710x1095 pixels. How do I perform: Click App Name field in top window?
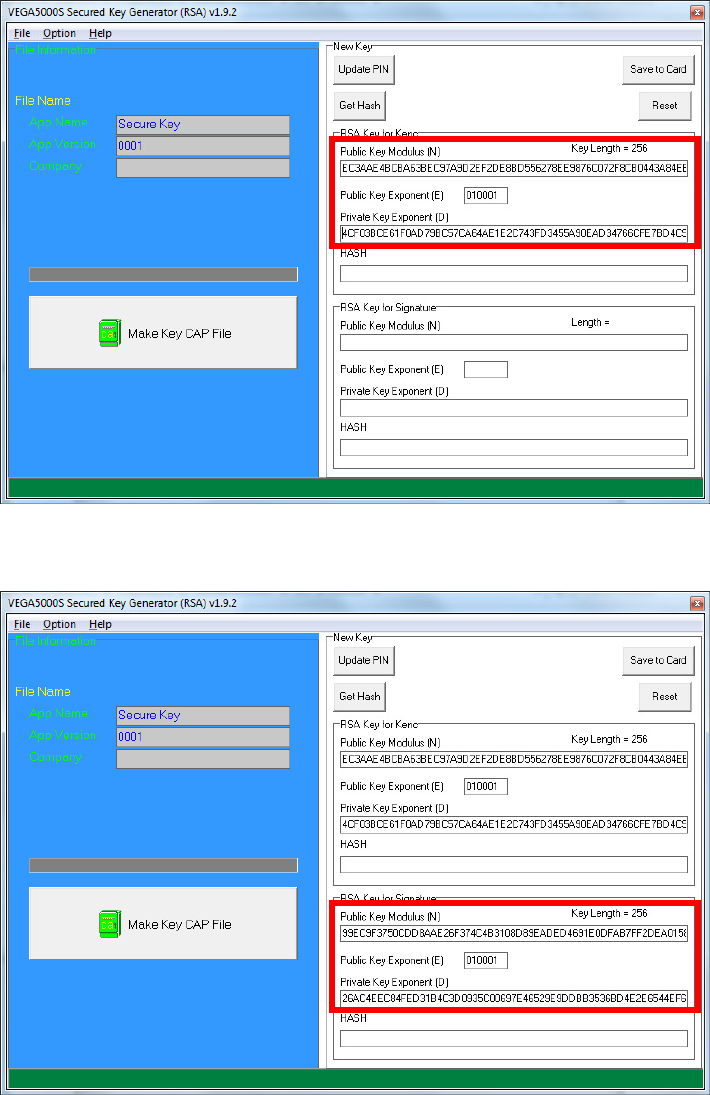click(x=203, y=124)
